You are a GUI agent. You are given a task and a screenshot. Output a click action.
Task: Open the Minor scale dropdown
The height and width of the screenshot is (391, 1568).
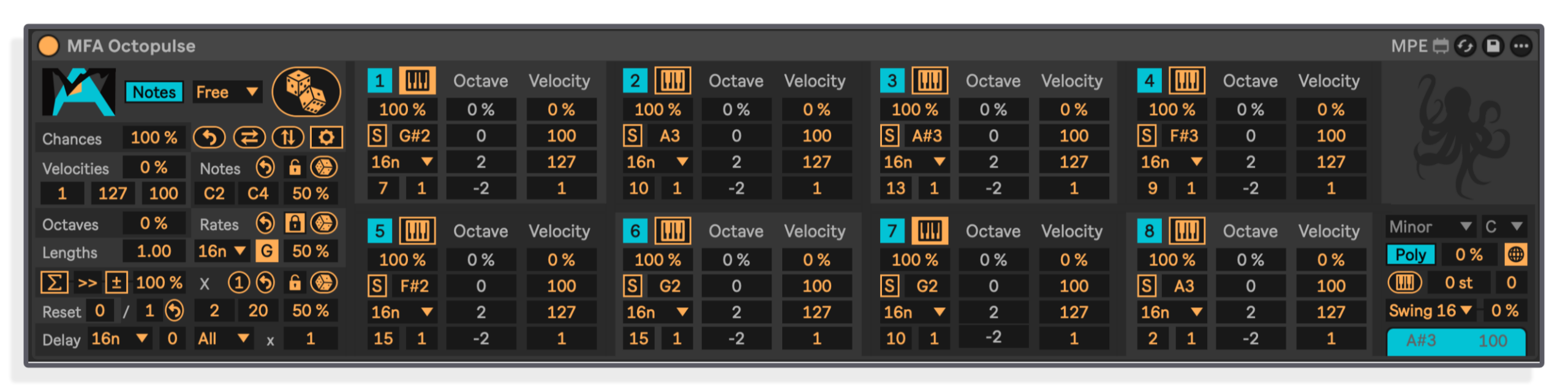[1430, 227]
